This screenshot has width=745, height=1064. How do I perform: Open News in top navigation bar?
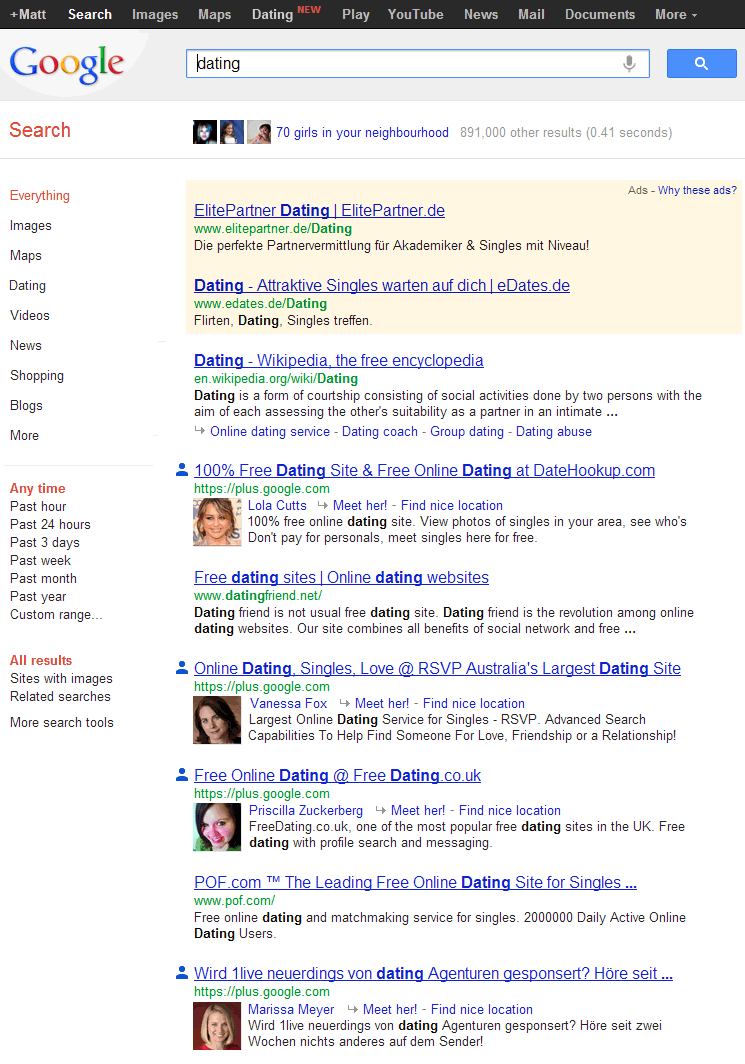point(481,14)
